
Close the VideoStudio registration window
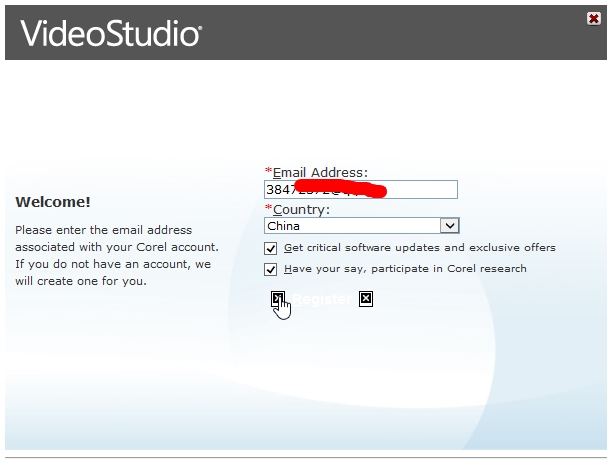point(593,18)
